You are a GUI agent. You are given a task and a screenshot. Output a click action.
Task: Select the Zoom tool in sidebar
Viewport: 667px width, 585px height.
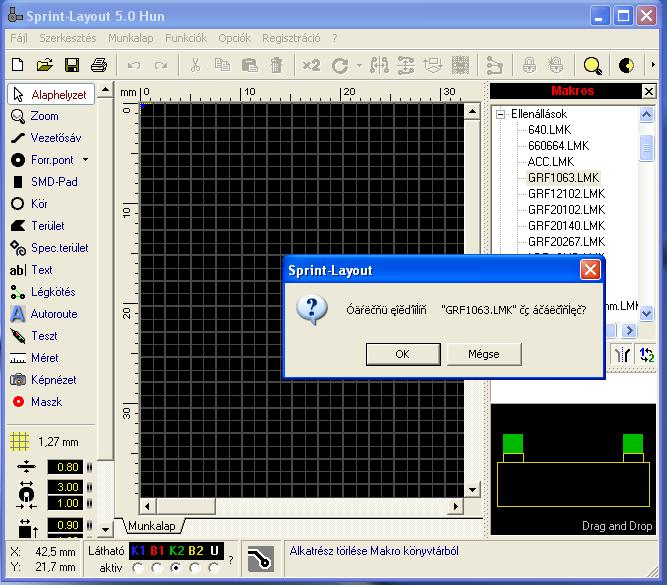(x=35, y=116)
